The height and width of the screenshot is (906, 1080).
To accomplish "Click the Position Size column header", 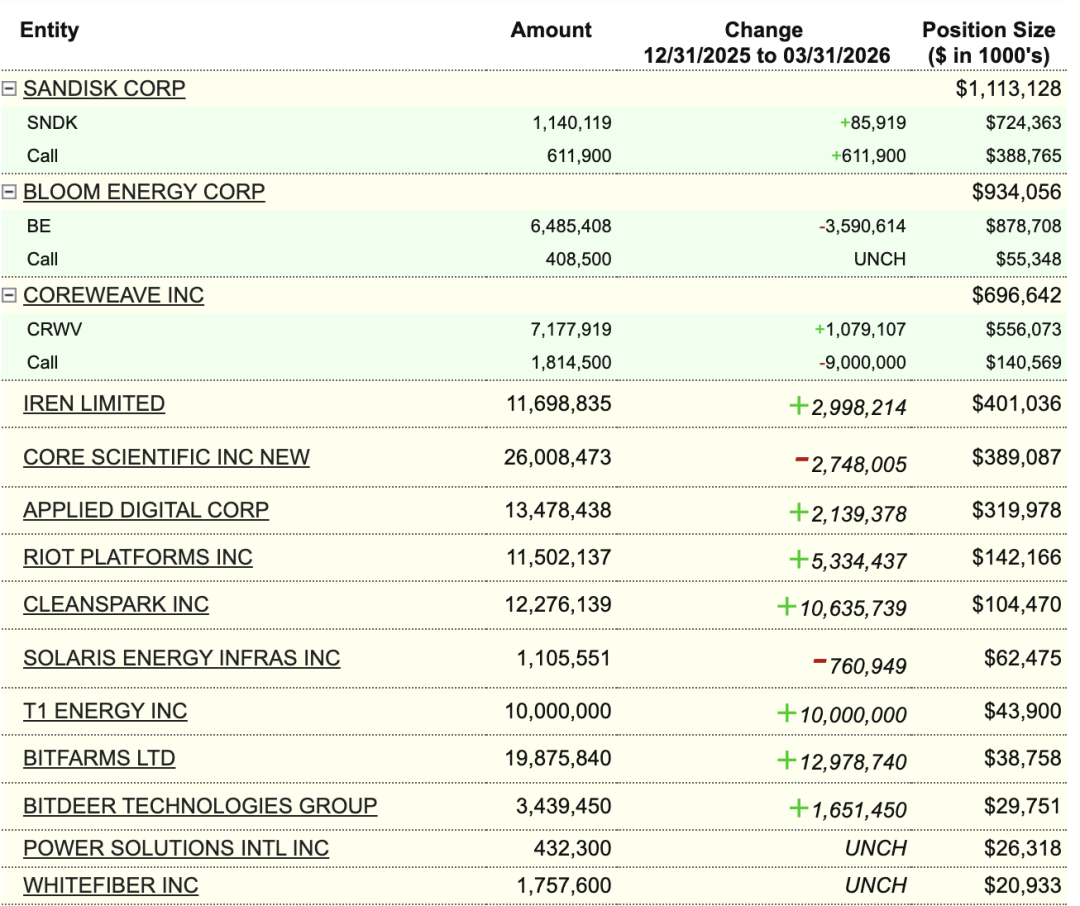I will [988, 43].
